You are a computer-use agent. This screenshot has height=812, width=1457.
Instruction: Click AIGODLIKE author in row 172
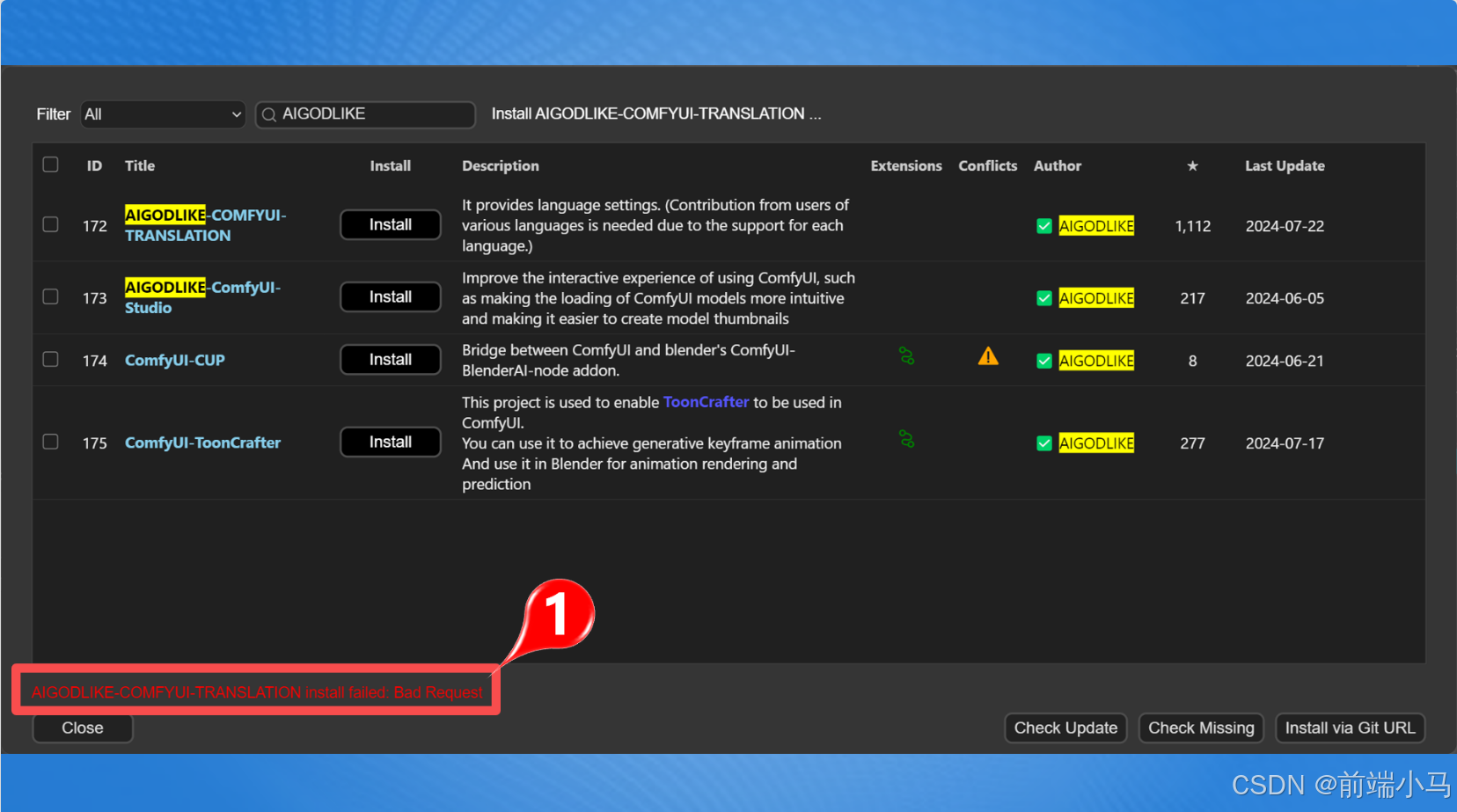tap(1096, 226)
